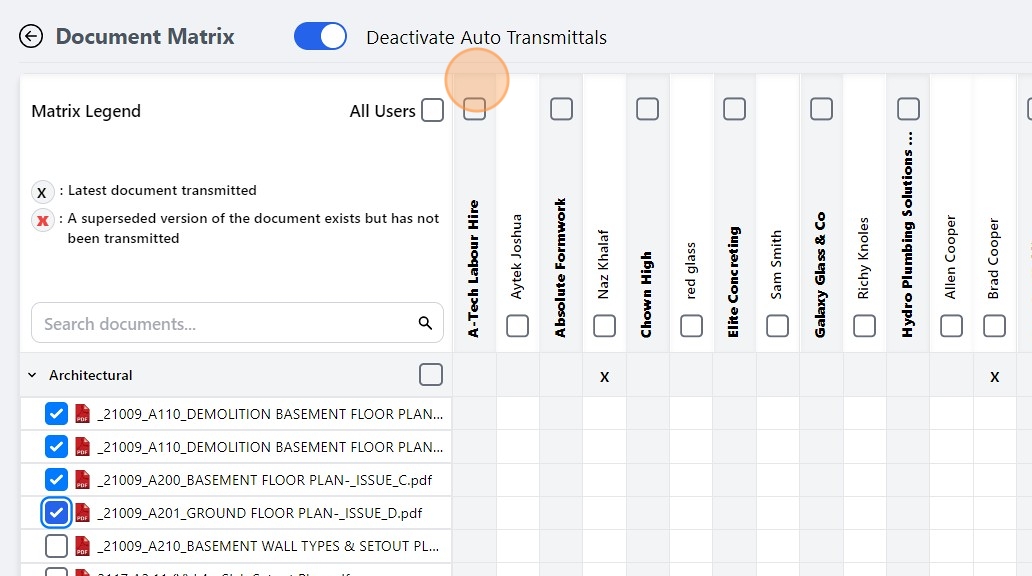Collapse the Architectural section
This screenshot has width=1032, height=576.
click(x=32, y=375)
